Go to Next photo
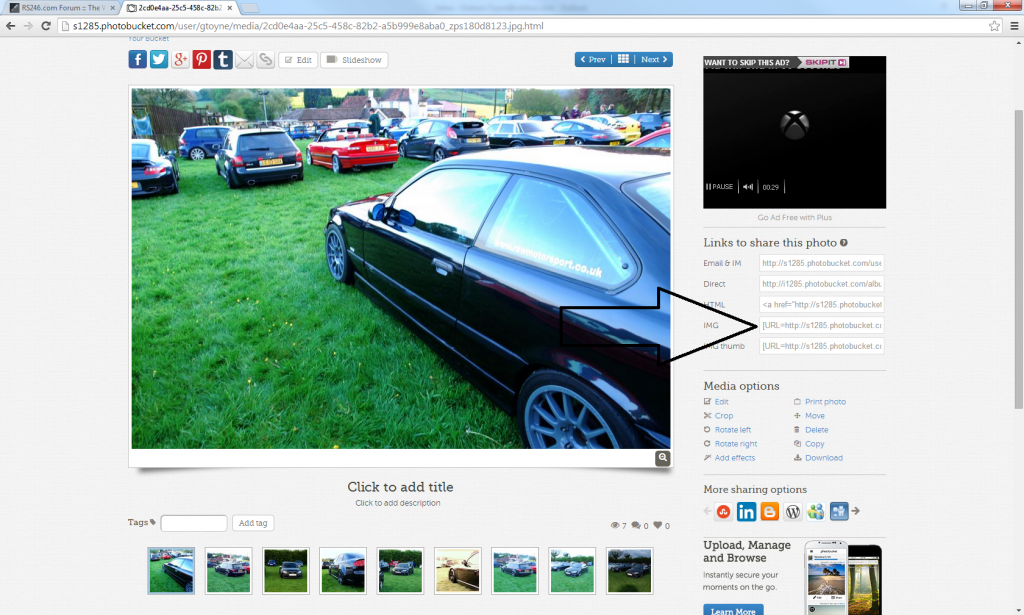The width and height of the screenshot is (1024, 615). point(654,59)
